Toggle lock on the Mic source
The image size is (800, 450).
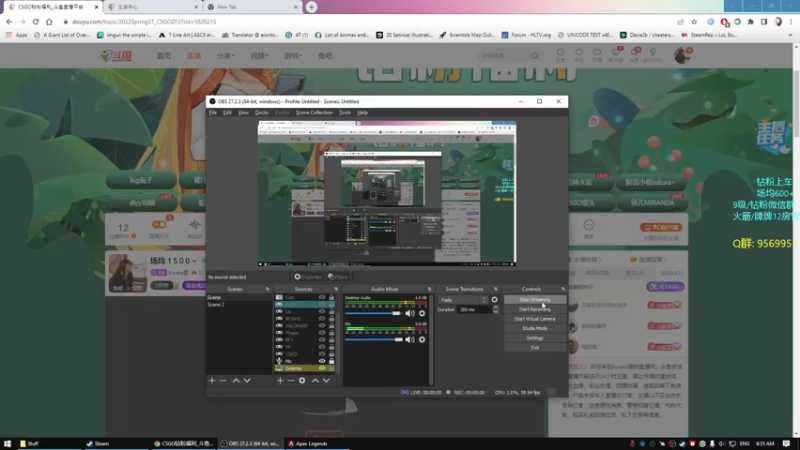[332, 361]
